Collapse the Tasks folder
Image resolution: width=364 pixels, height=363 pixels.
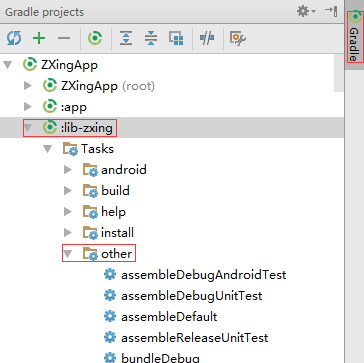[x=48, y=149]
